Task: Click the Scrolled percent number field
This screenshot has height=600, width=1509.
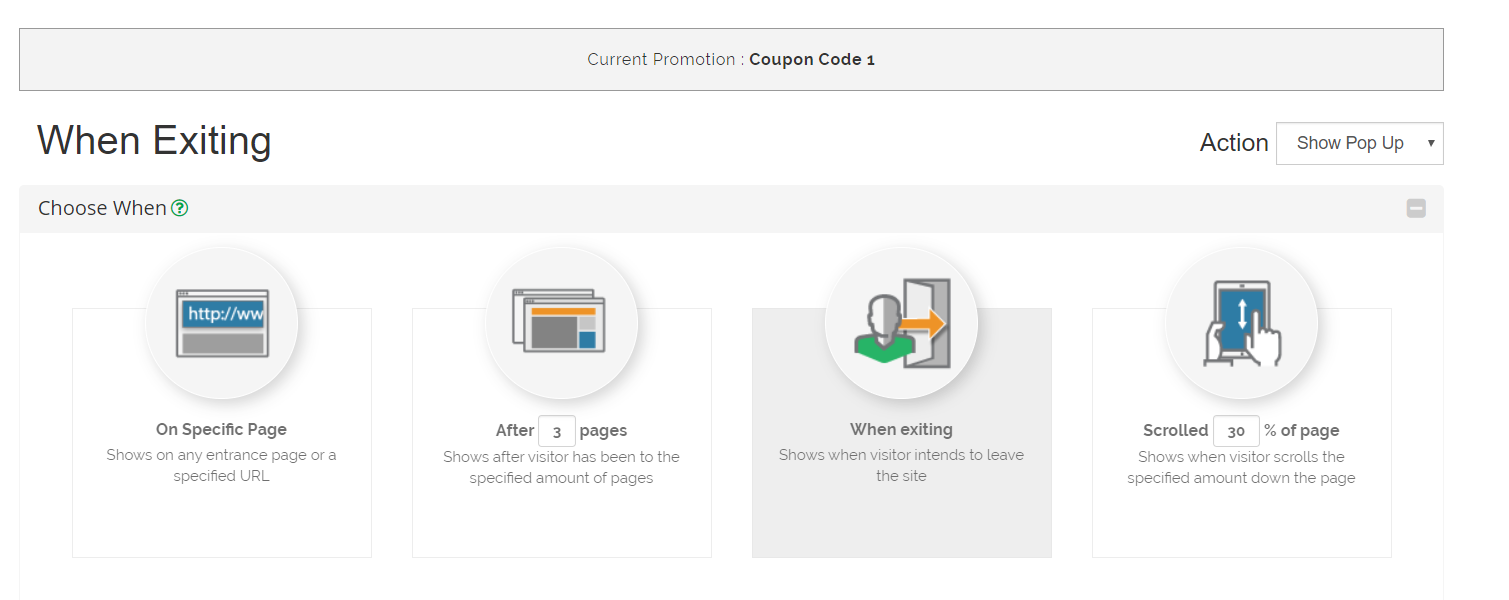Action: (x=1236, y=431)
